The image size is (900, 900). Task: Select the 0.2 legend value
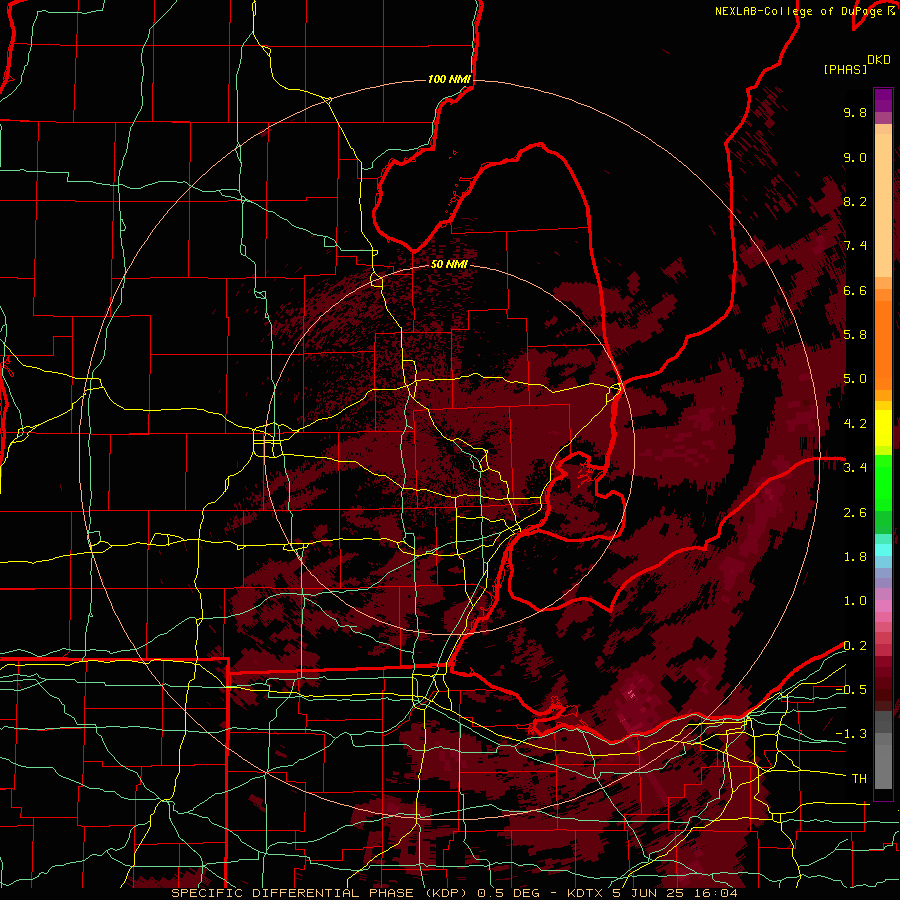[x=855, y=646]
